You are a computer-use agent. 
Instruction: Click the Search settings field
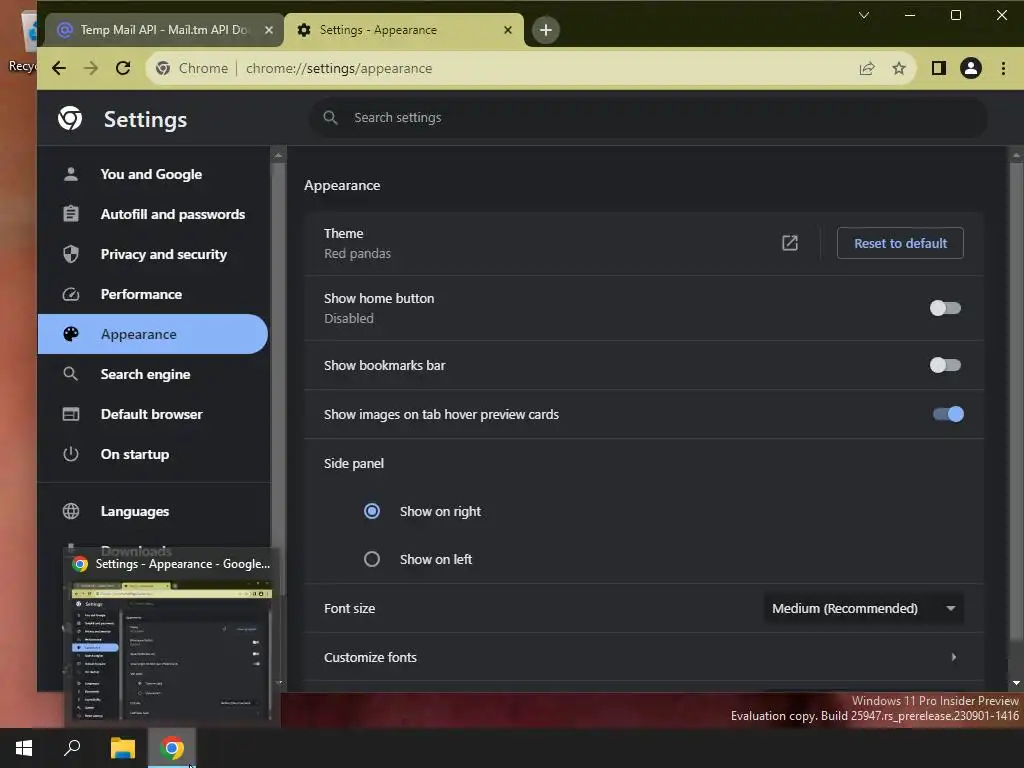[x=647, y=118]
